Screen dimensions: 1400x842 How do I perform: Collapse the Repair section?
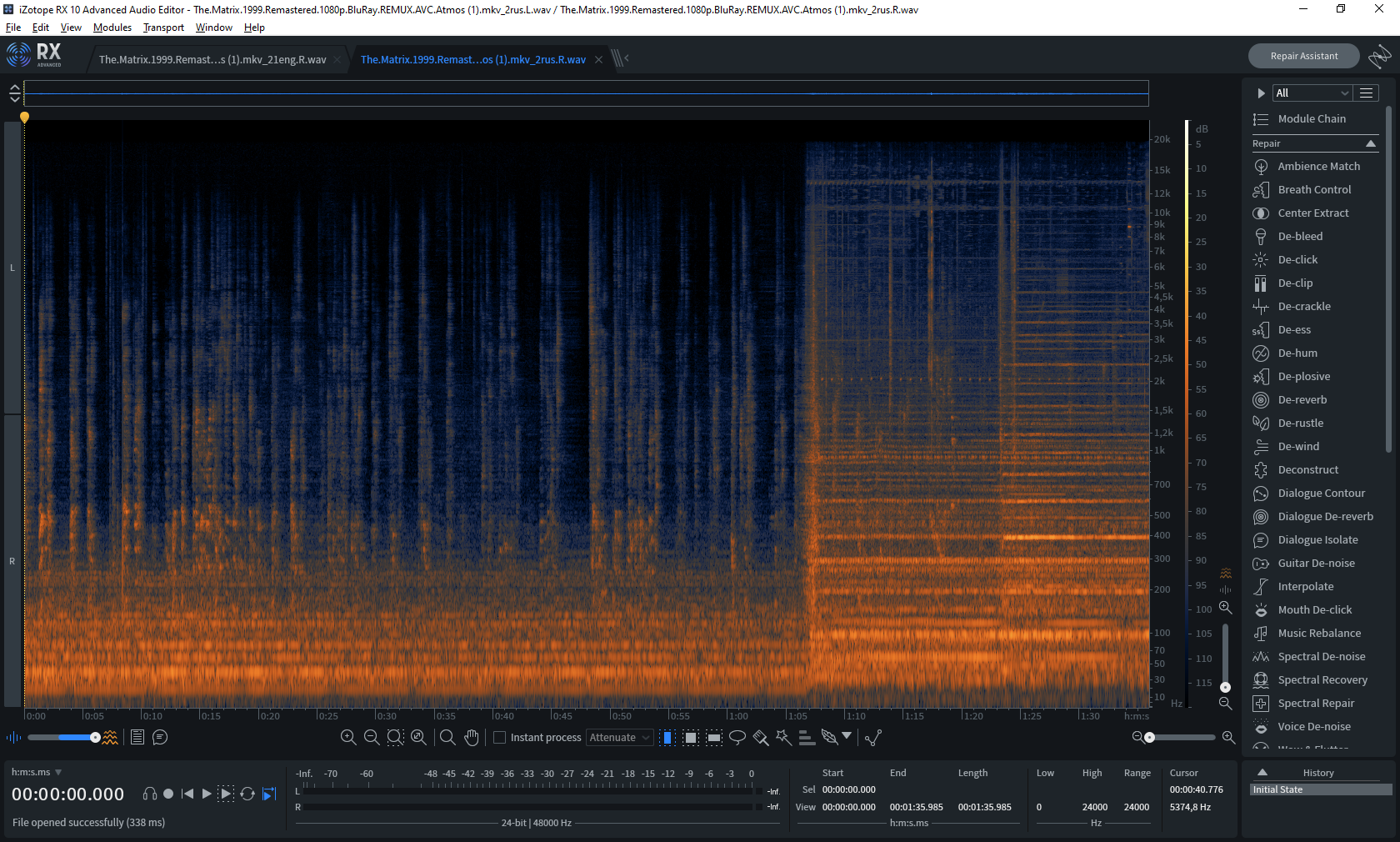point(1371,144)
